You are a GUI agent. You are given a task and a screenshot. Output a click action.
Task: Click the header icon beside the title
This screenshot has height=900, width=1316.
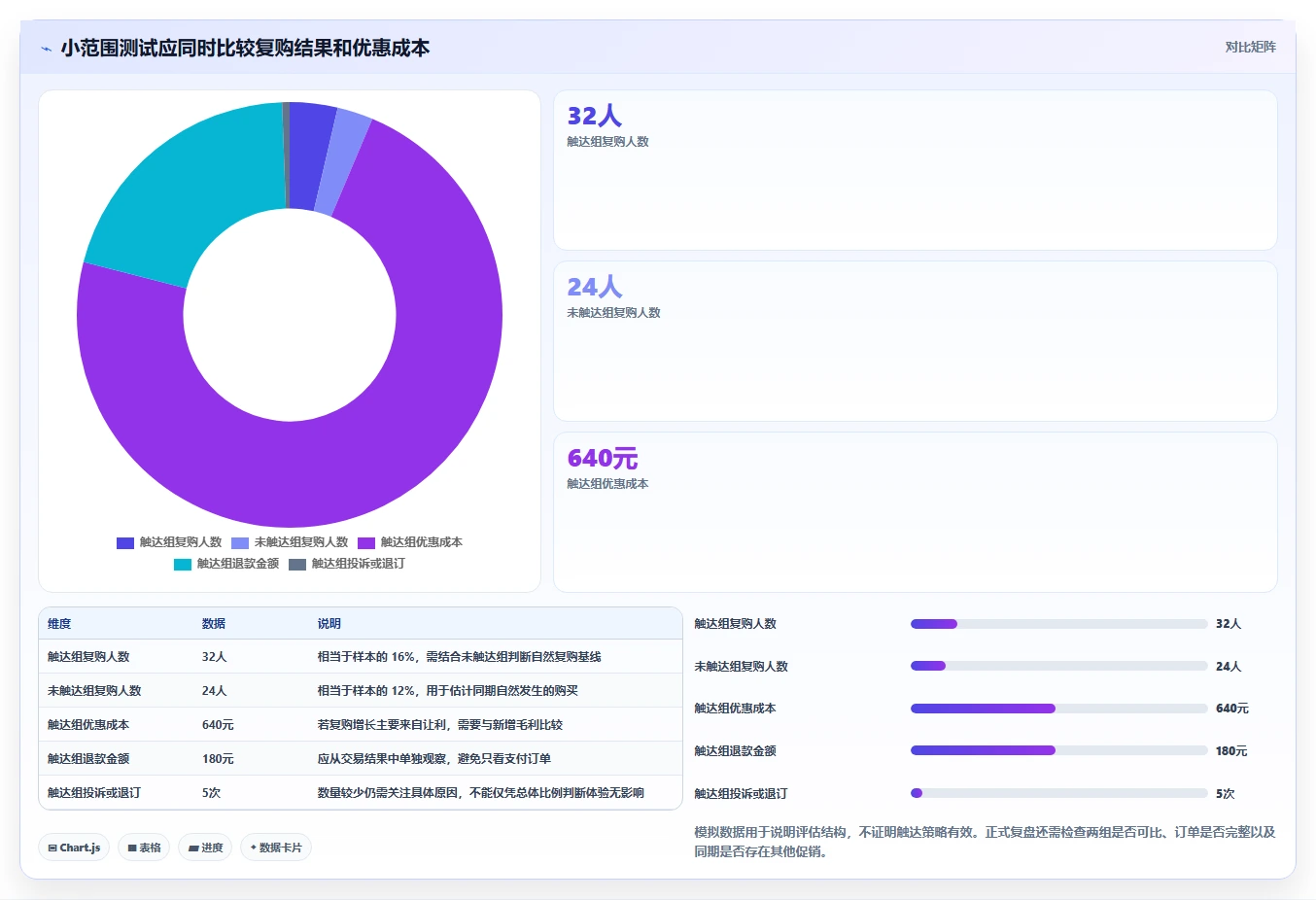(x=46, y=49)
